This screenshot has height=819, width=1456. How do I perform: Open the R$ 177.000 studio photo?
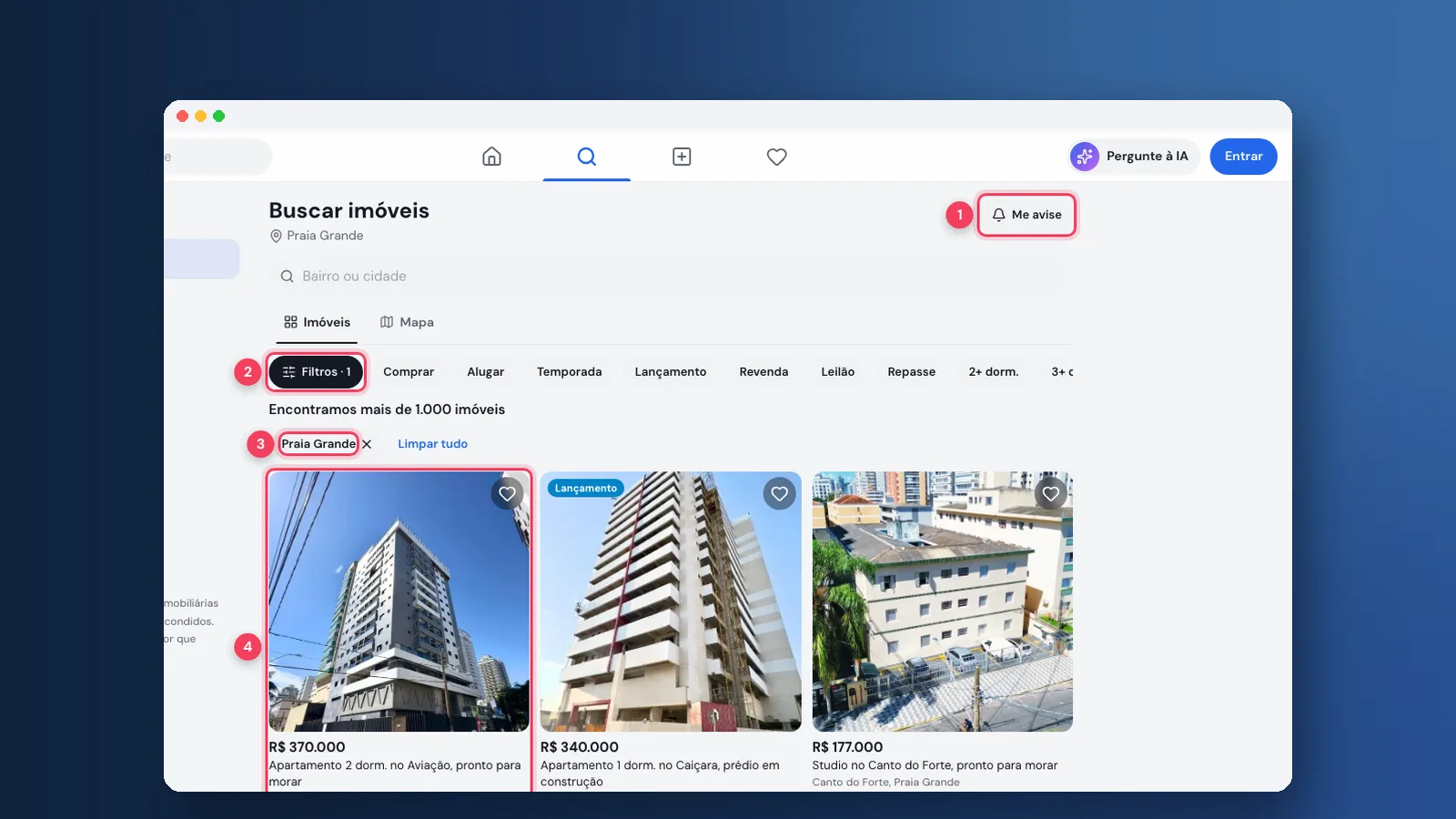(942, 602)
